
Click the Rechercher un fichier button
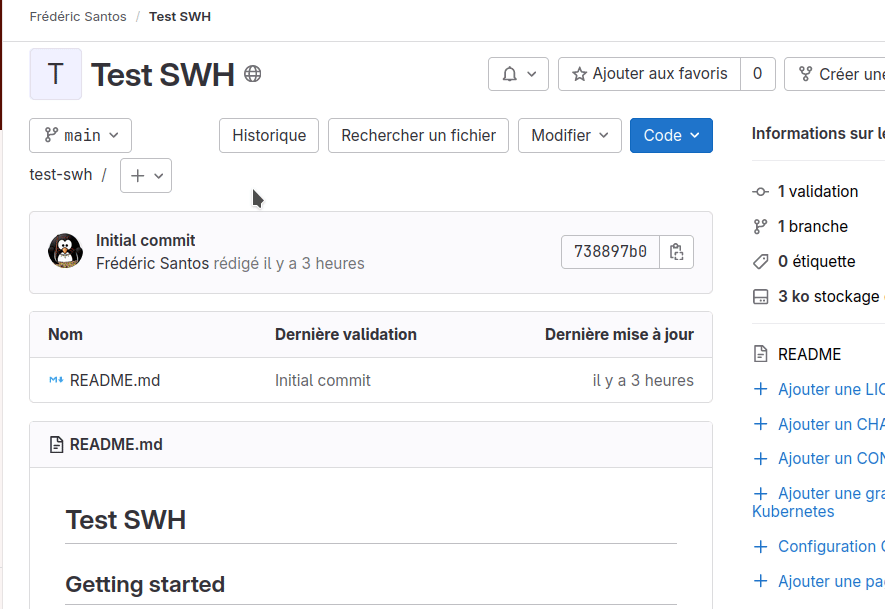(418, 135)
